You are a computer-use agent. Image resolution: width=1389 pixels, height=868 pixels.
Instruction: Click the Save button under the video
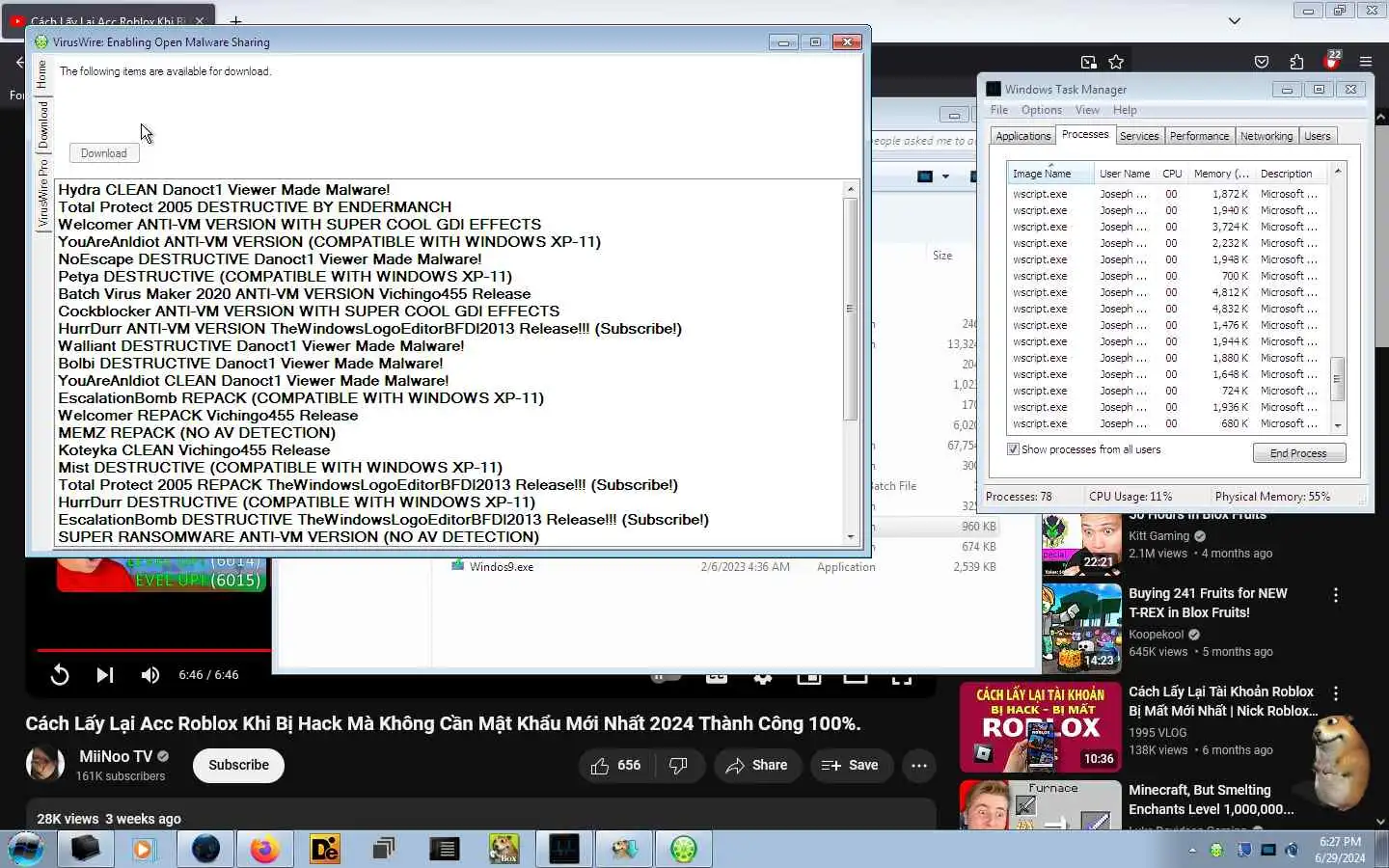point(850,765)
